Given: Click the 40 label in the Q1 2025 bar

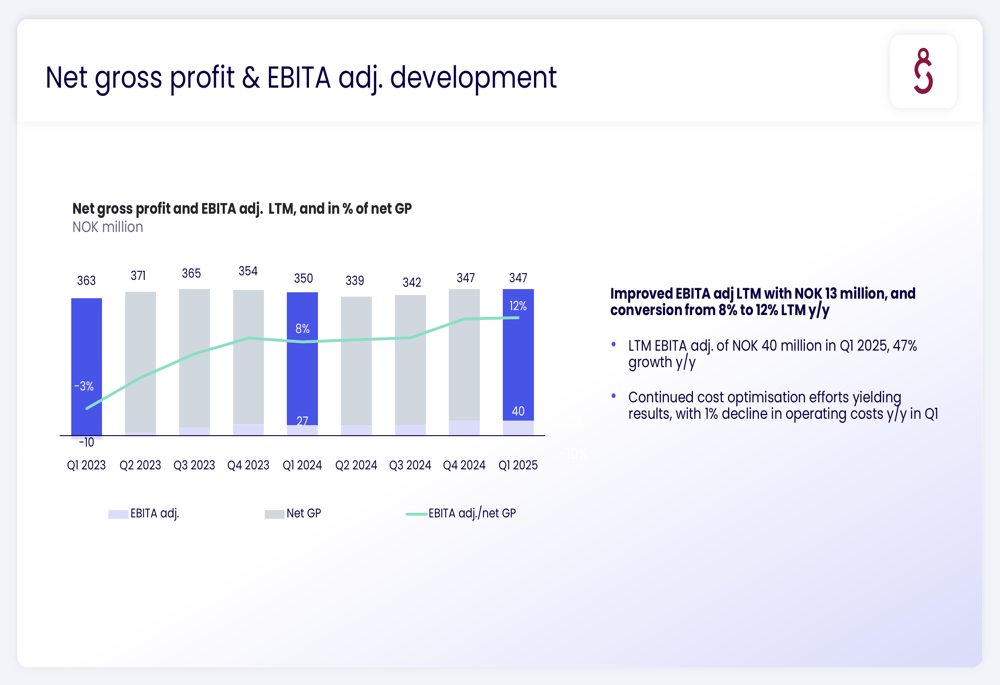Looking at the screenshot, I should 518,411.
